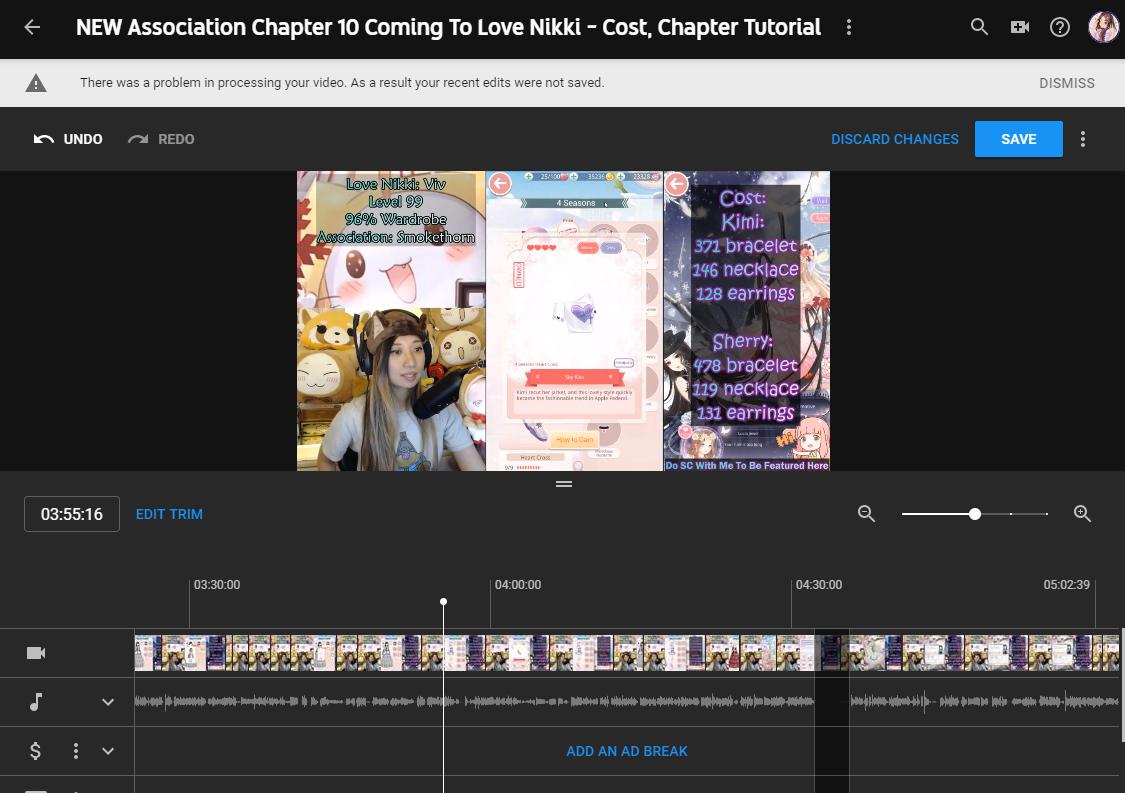Discard changes to the video
The width and height of the screenshot is (1125, 793).
pos(895,139)
